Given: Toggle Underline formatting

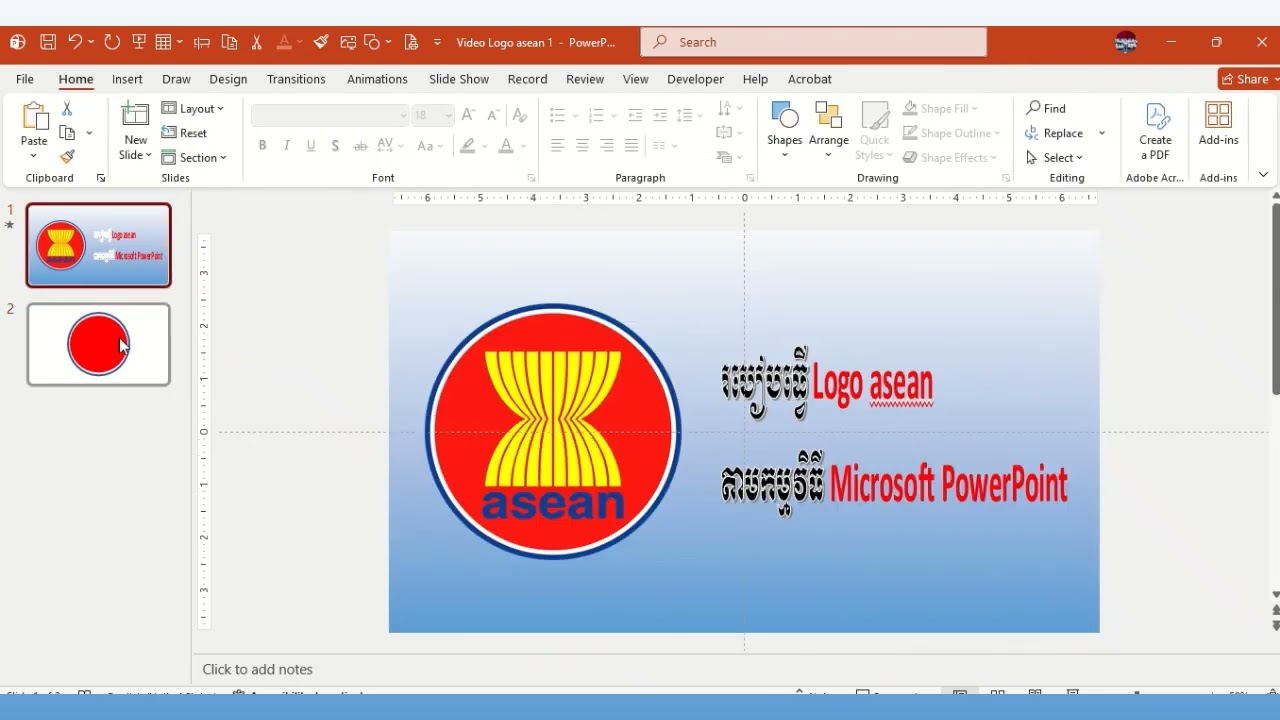Looking at the screenshot, I should 311,146.
